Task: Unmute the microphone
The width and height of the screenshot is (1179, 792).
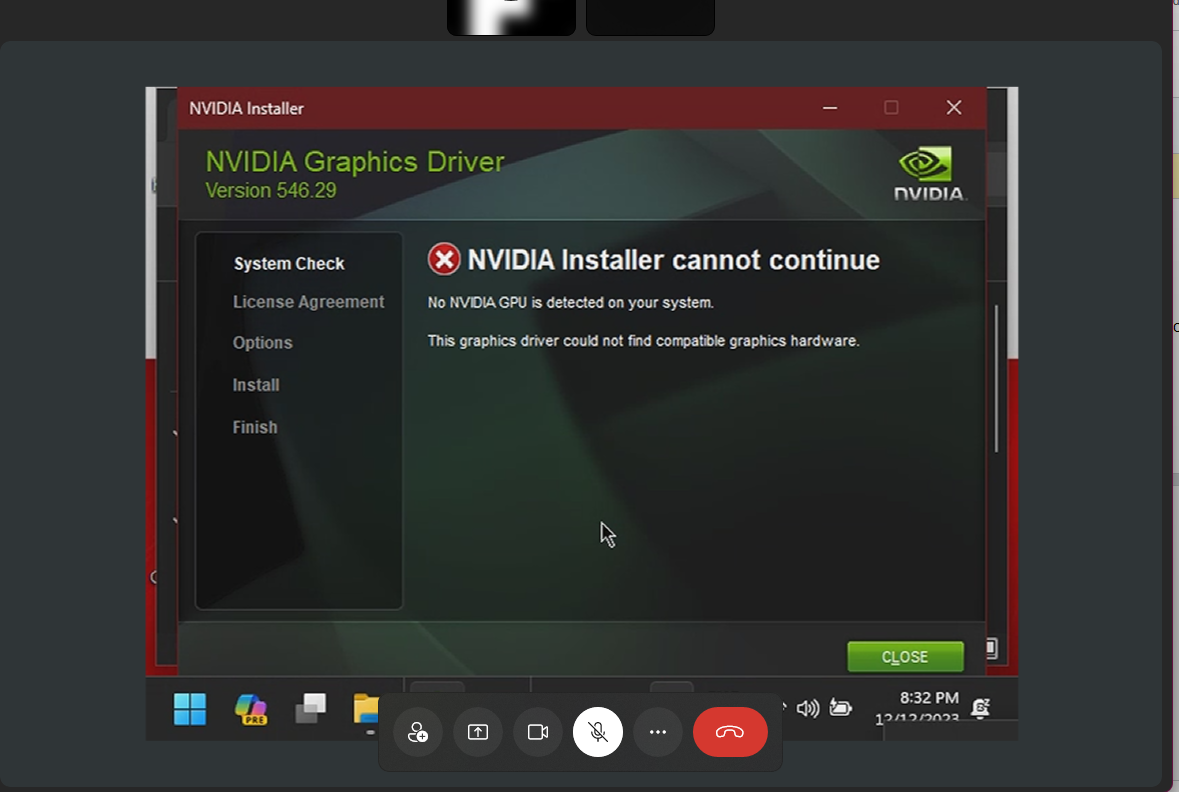Action: (598, 732)
